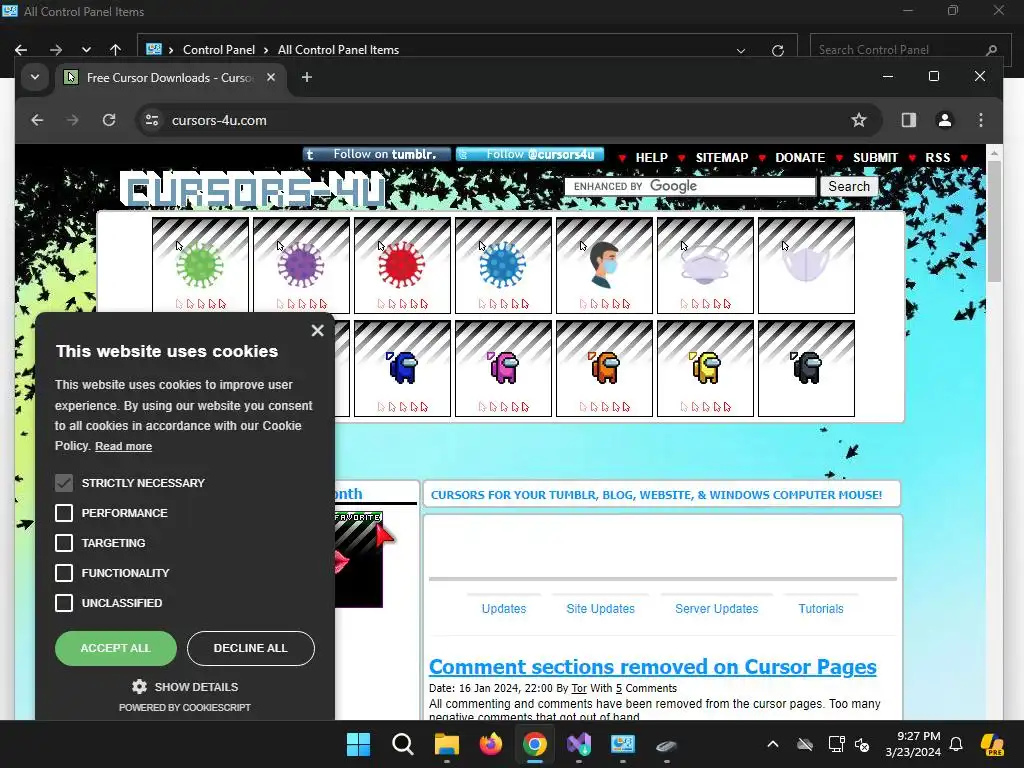Open taskbar Search
The height and width of the screenshot is (768, 1024).
(x=402, y=744)
